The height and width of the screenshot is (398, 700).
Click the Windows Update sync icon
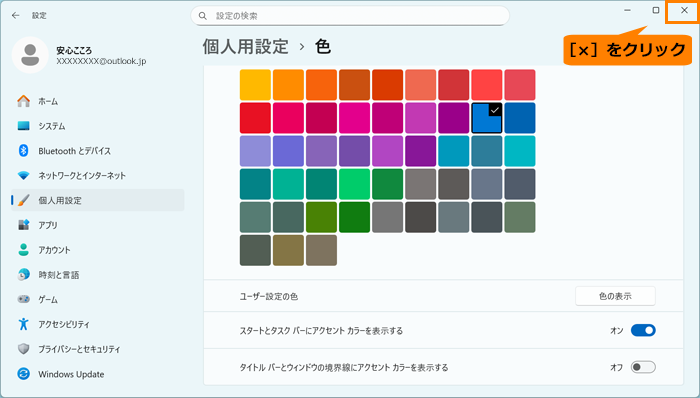tap(24, 374)
